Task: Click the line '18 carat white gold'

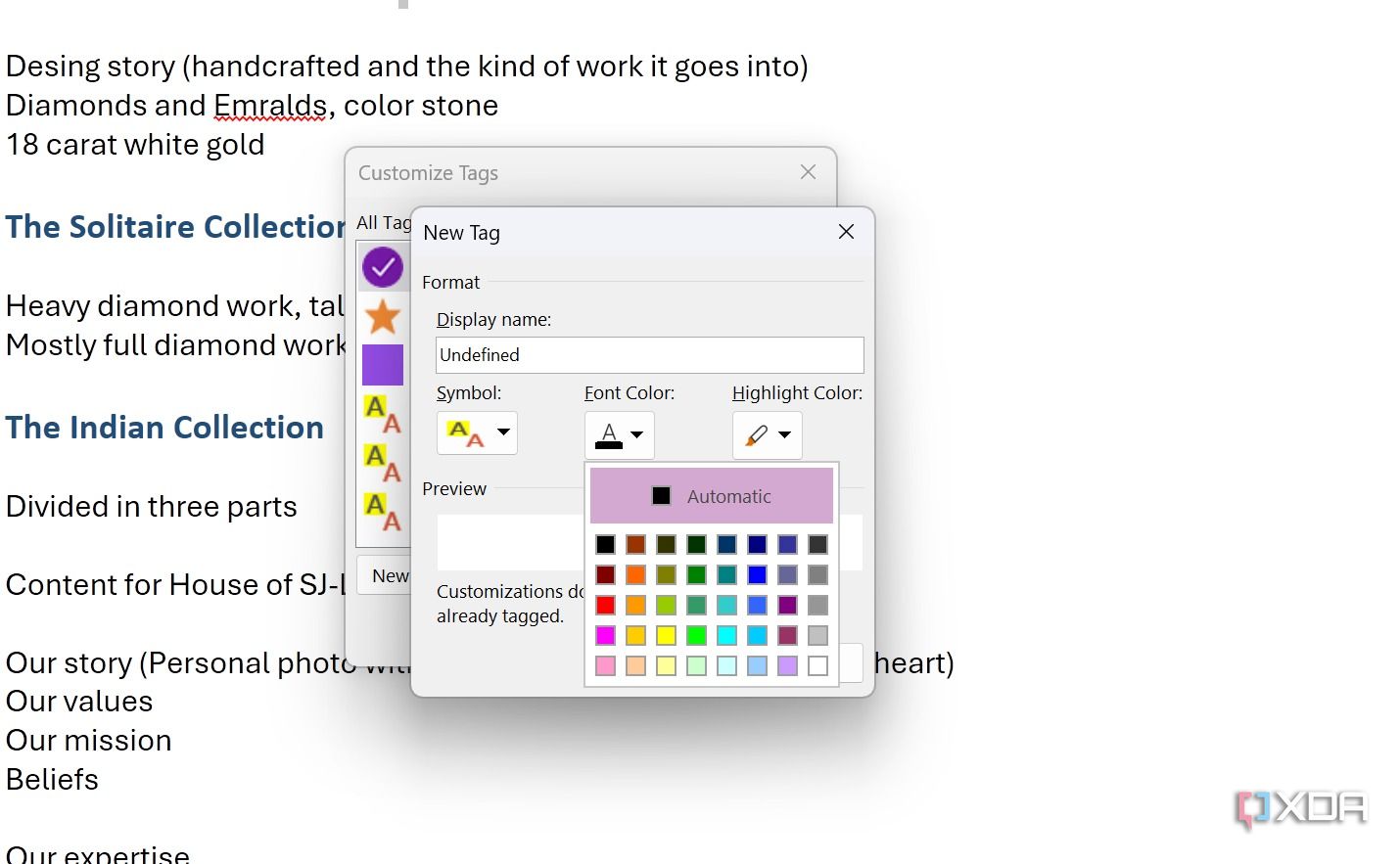Action: tap(135, 145)
